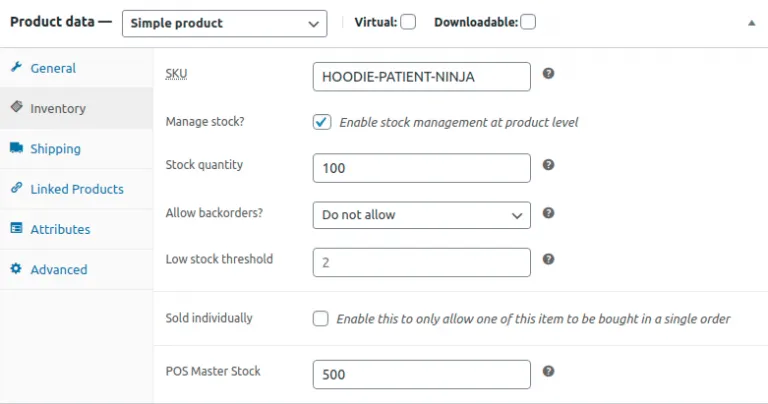Tick the Downloadable checkbox

pos(528,22)
